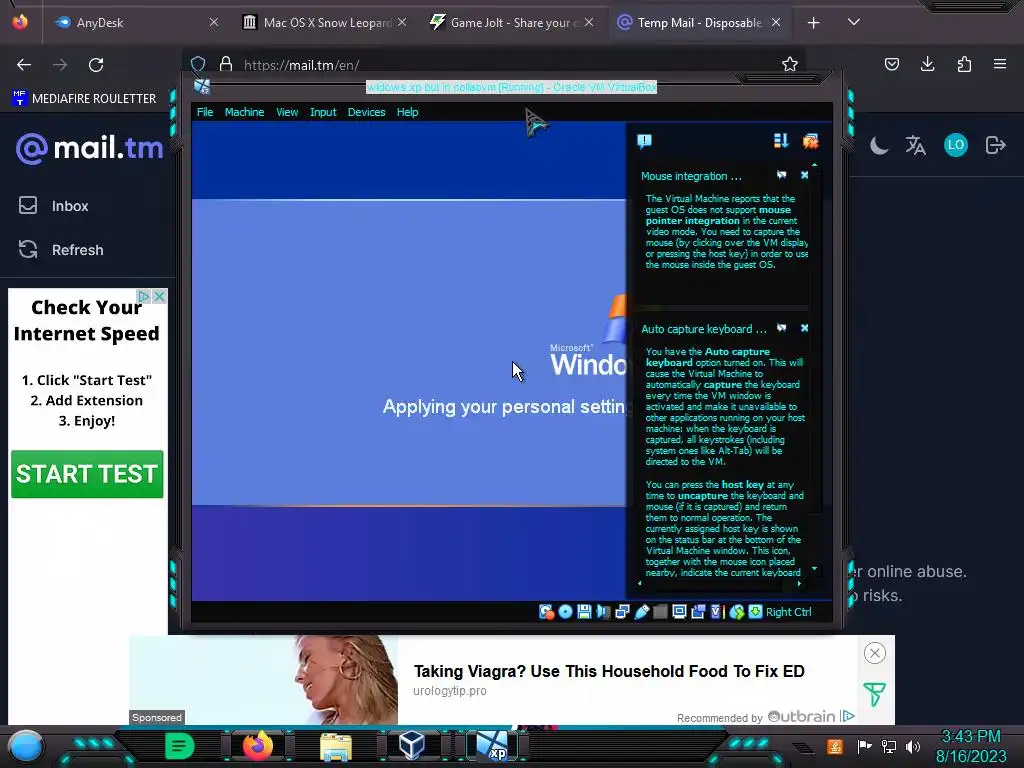
Task: Bookmark this page with the star icon
Action: point(790,64)
